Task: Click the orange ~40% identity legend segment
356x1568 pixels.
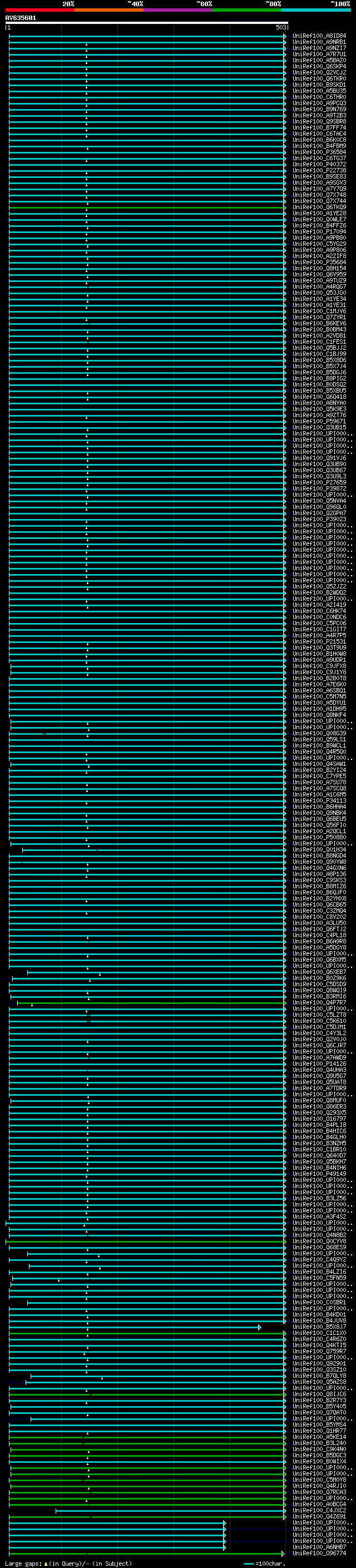Action: (109, 10)
